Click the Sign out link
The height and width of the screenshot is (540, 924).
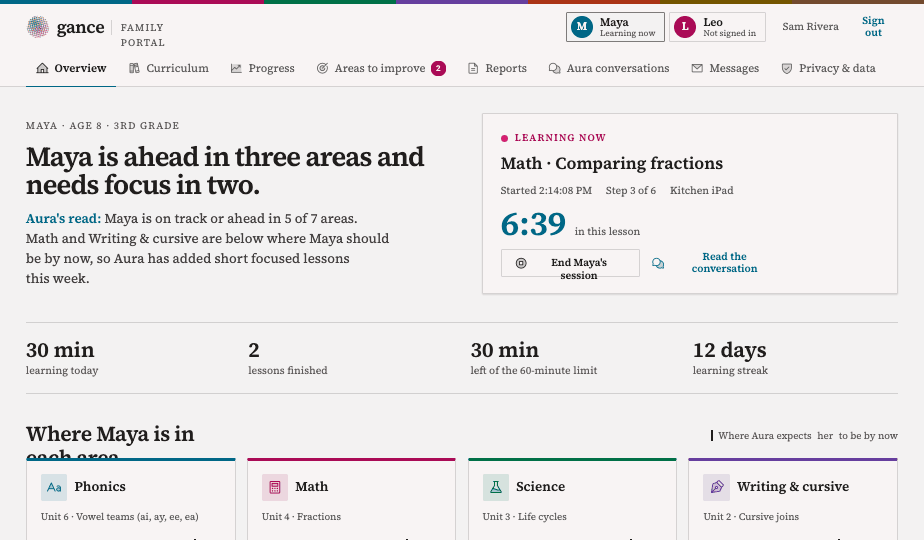[873, 27]
